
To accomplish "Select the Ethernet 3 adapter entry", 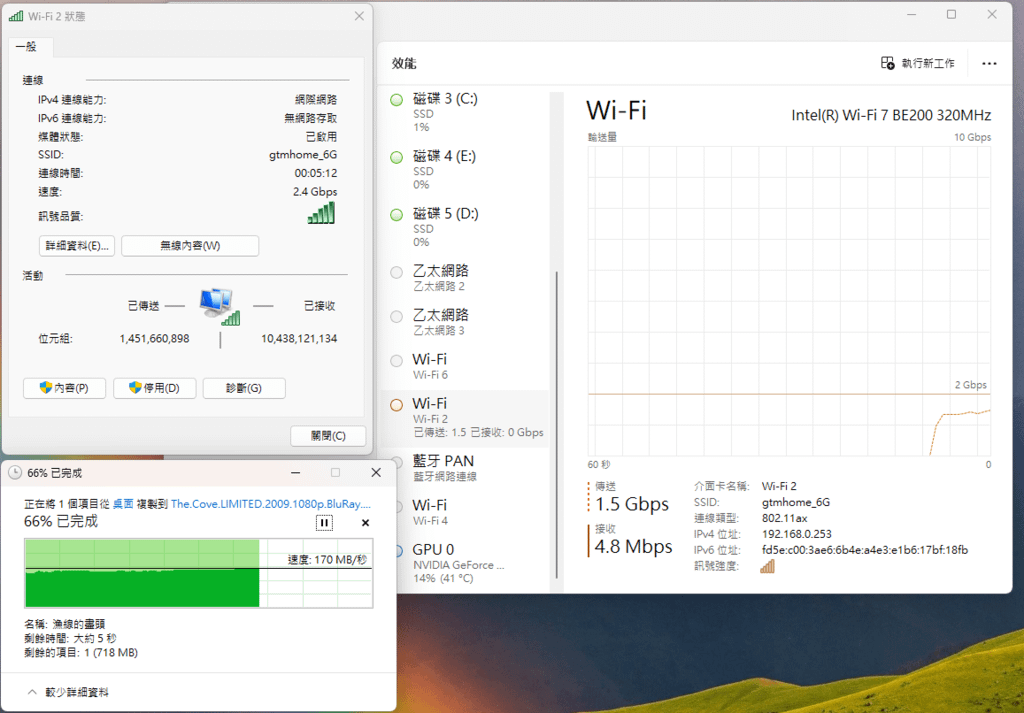I will [x=464, y=322].
